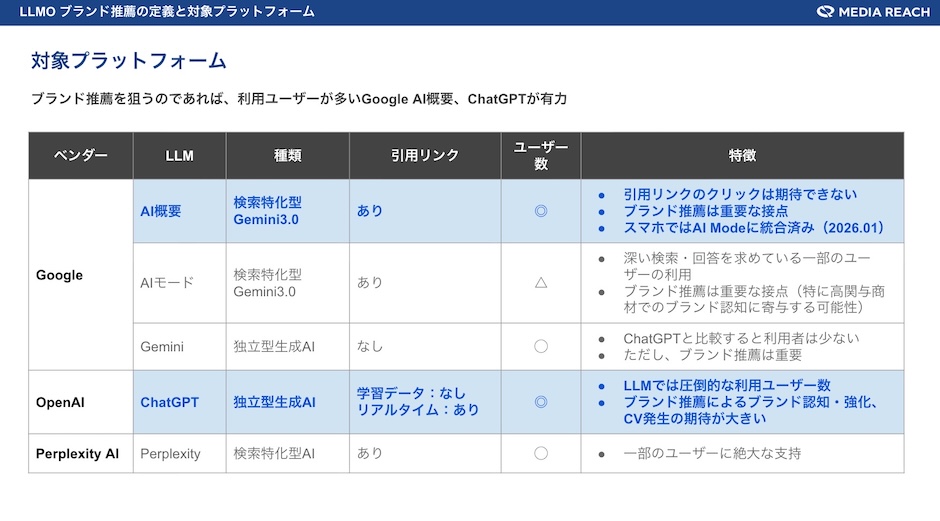Viewport: 940px width, 521px height.
Task: Click あり in the AIモード row
Action: 369,282
